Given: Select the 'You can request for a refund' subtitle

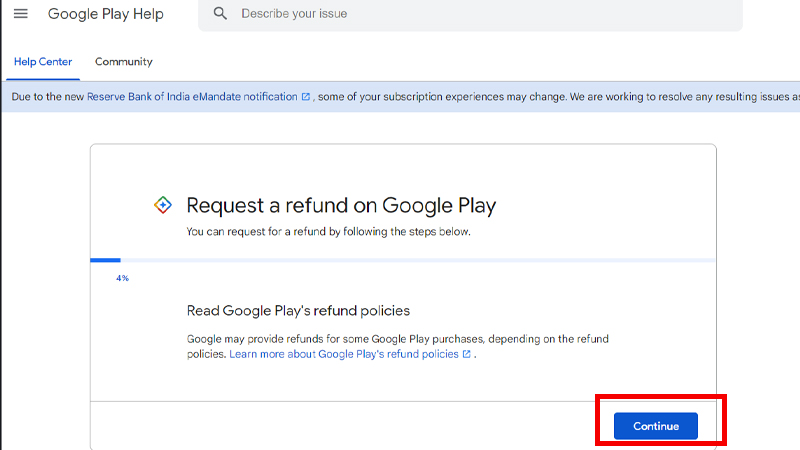Looking at the screenshot, I should click(x=329, y=232).
